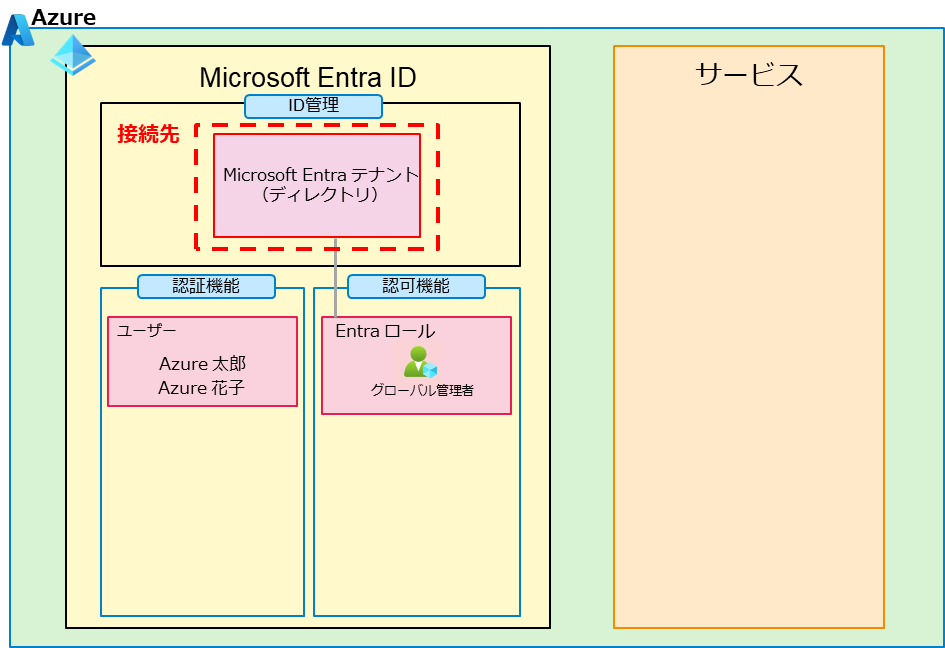Select the ID管理 label

[x=313, y=106]
